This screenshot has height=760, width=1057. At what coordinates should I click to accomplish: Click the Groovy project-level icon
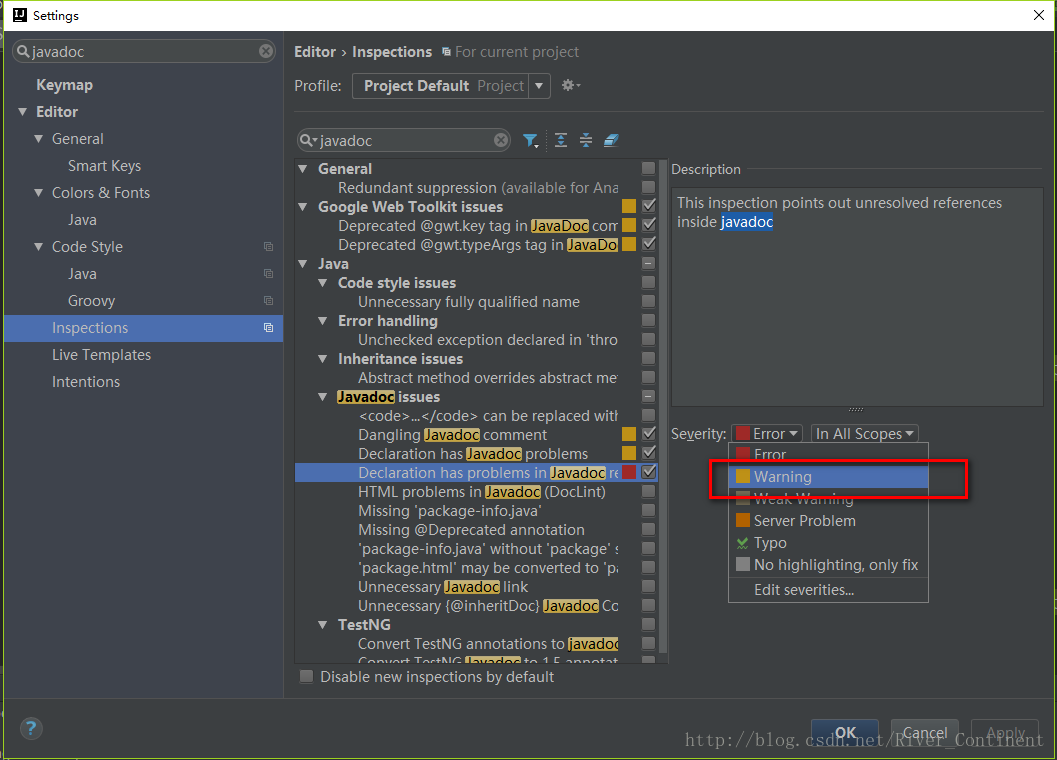click(x=268, y=301)
